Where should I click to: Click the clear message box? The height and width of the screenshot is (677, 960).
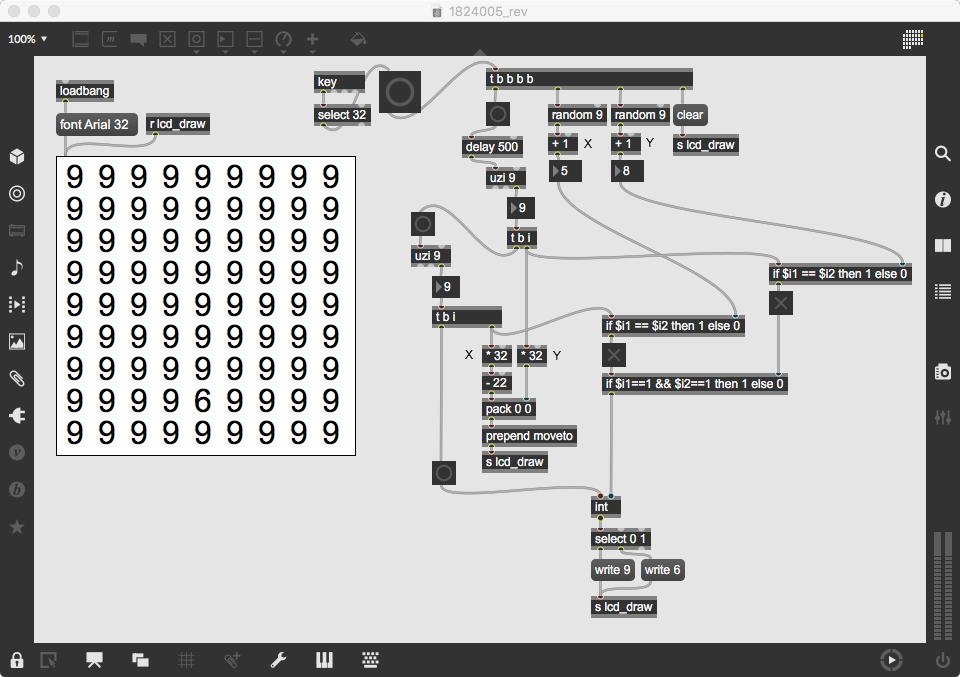pyautogui.click(x=690, y=114)
